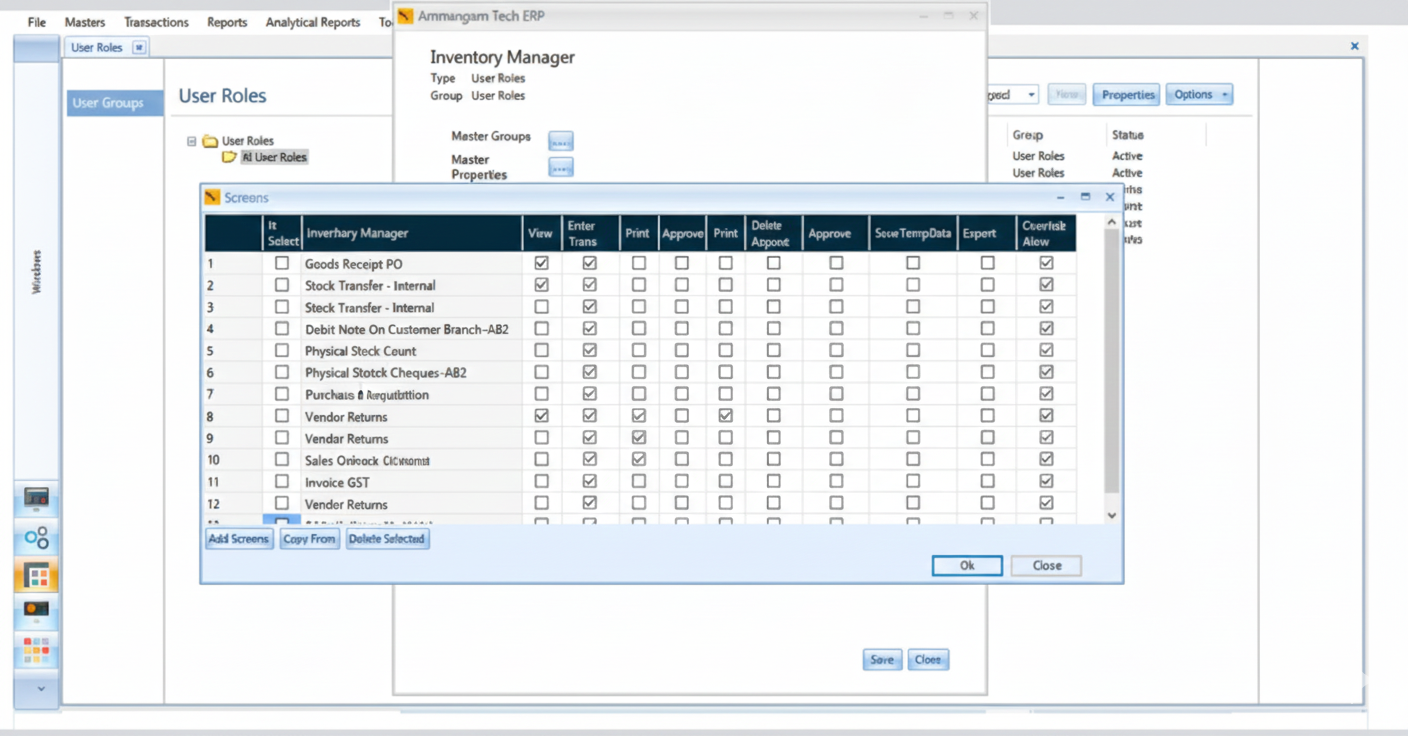
Task: Open the Options dropdown button
Action: tap(1198, 95)
